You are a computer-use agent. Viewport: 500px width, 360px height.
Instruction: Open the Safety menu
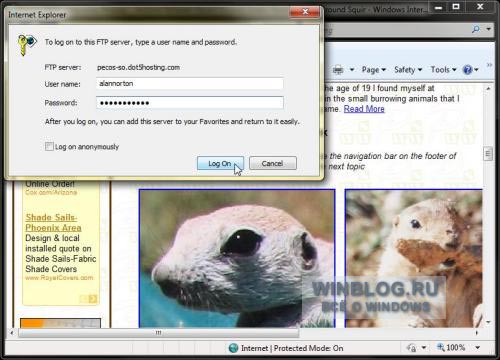pos(408,70)
